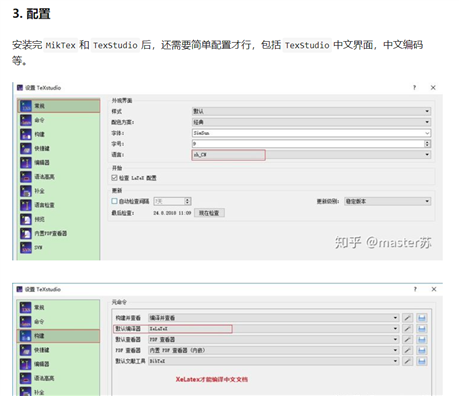Open the 语法高亮 icon in the General-page dialog sidebar
The image size is (459, 396).
tap(26, 177)
